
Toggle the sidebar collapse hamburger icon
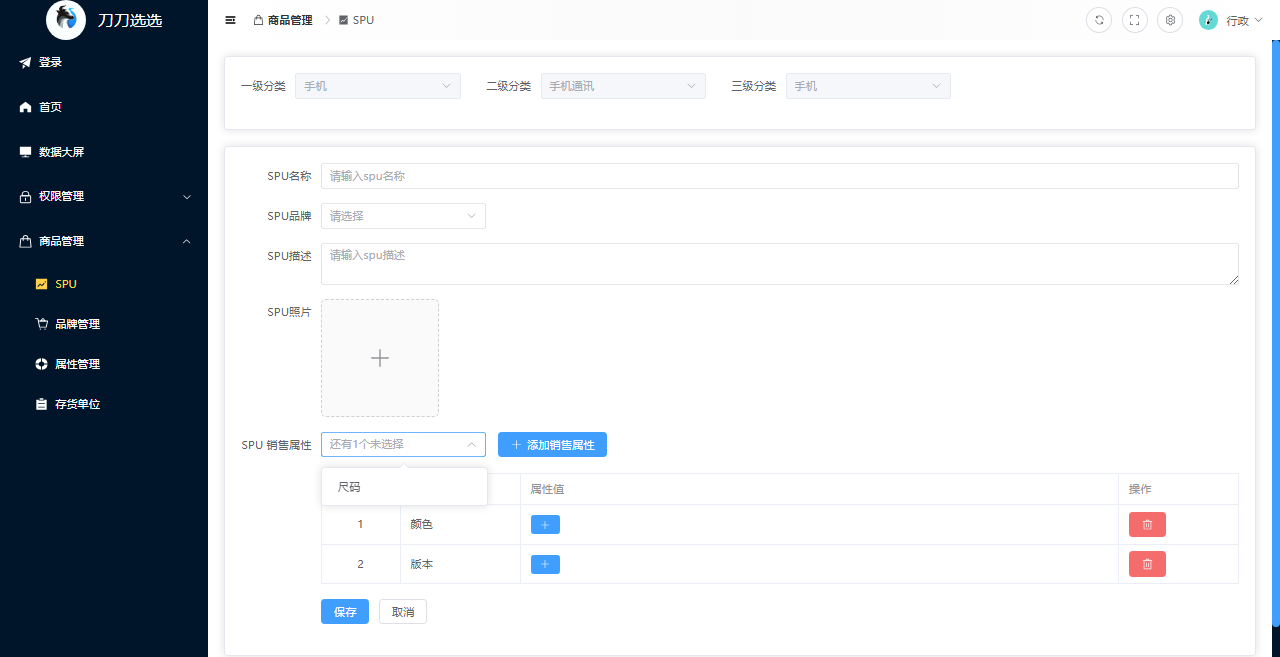(231, 20)
